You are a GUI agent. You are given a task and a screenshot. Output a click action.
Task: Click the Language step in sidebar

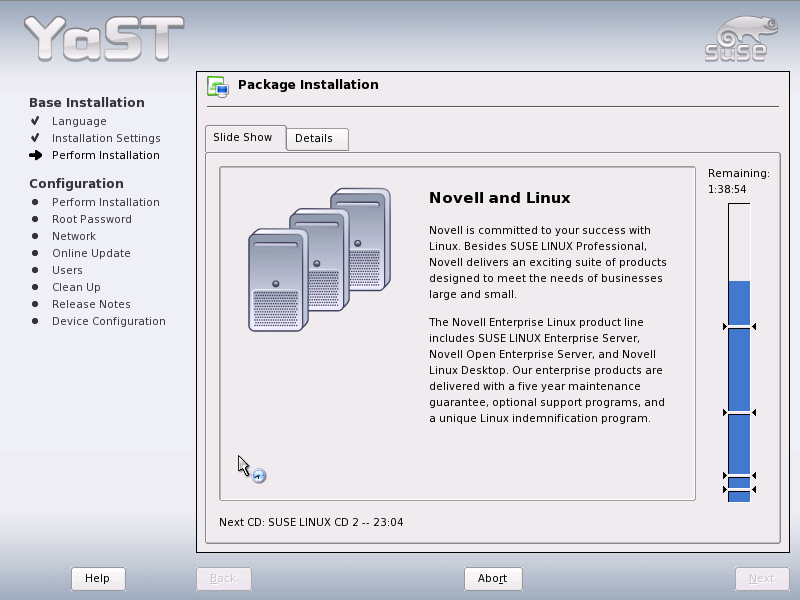click(79, 121)
